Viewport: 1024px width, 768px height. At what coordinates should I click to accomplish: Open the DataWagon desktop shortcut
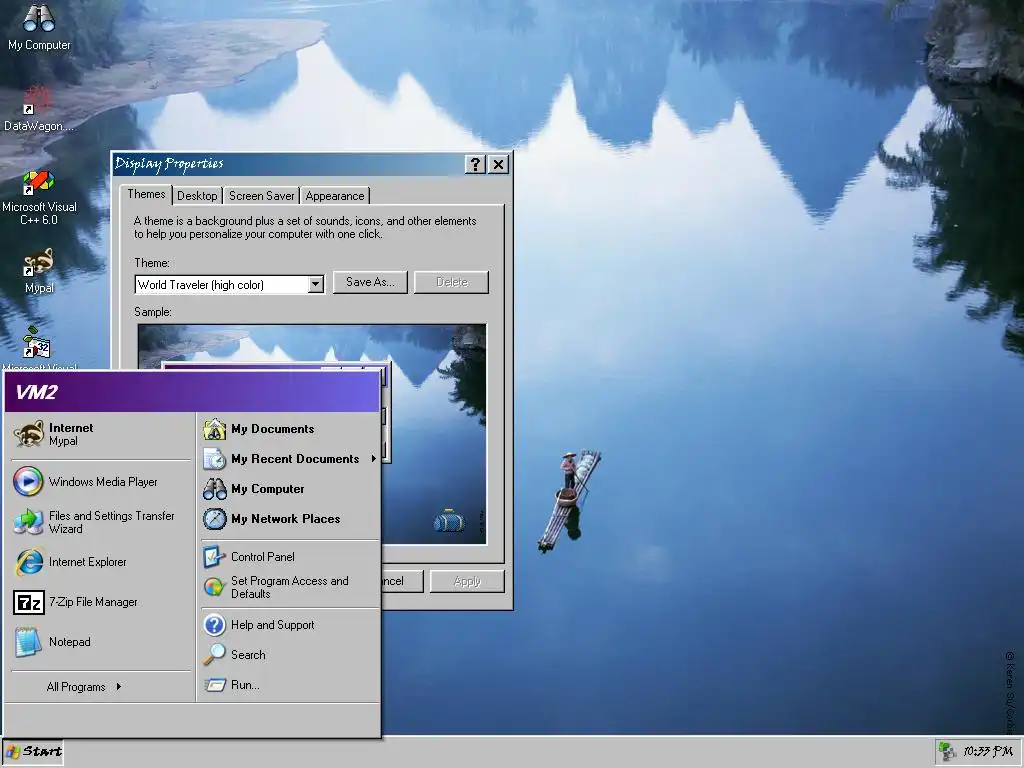(x=38, y=108)
